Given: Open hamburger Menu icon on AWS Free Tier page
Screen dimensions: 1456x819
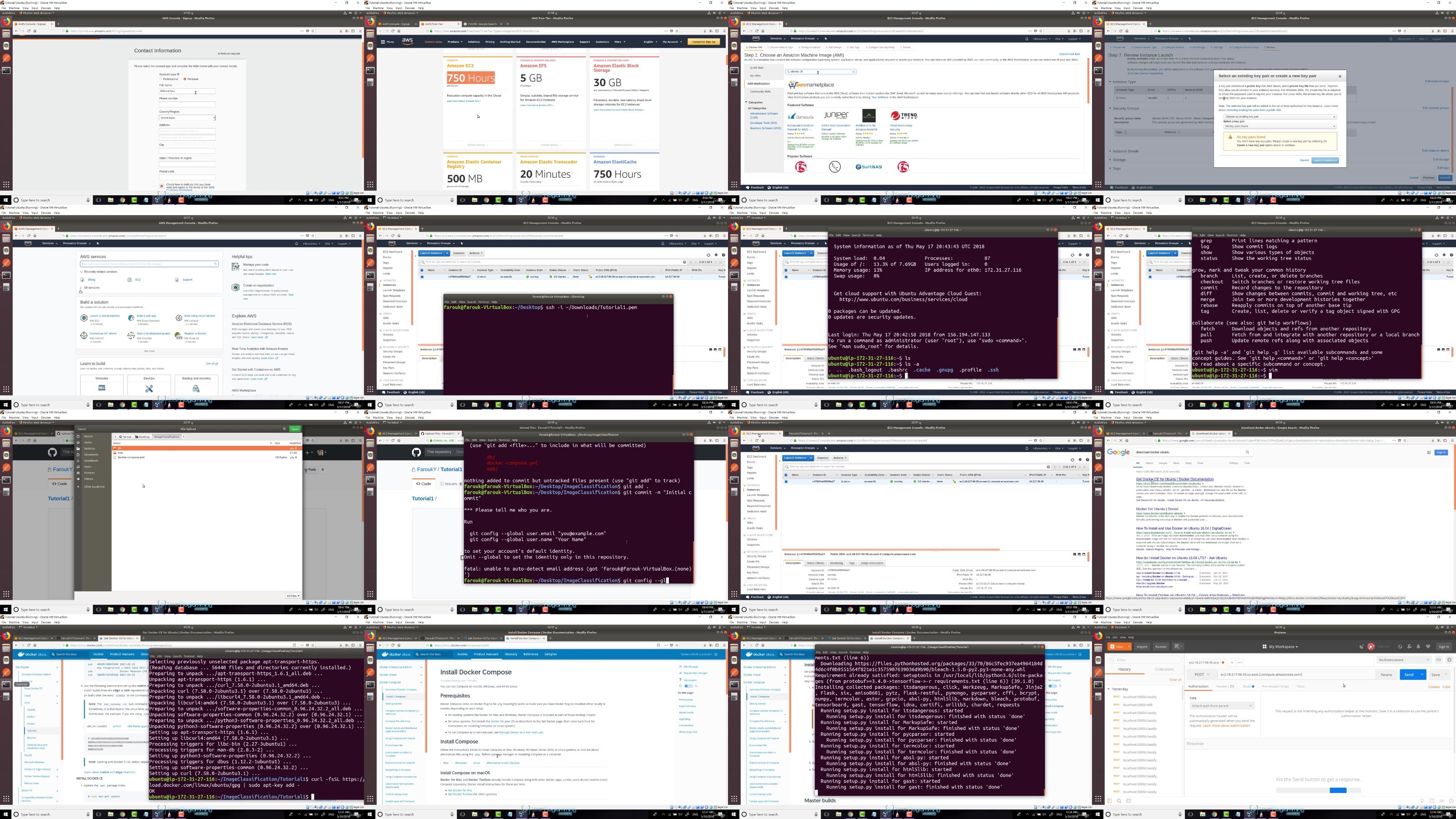Looking at the screenshot, I should tap(383, 42).
